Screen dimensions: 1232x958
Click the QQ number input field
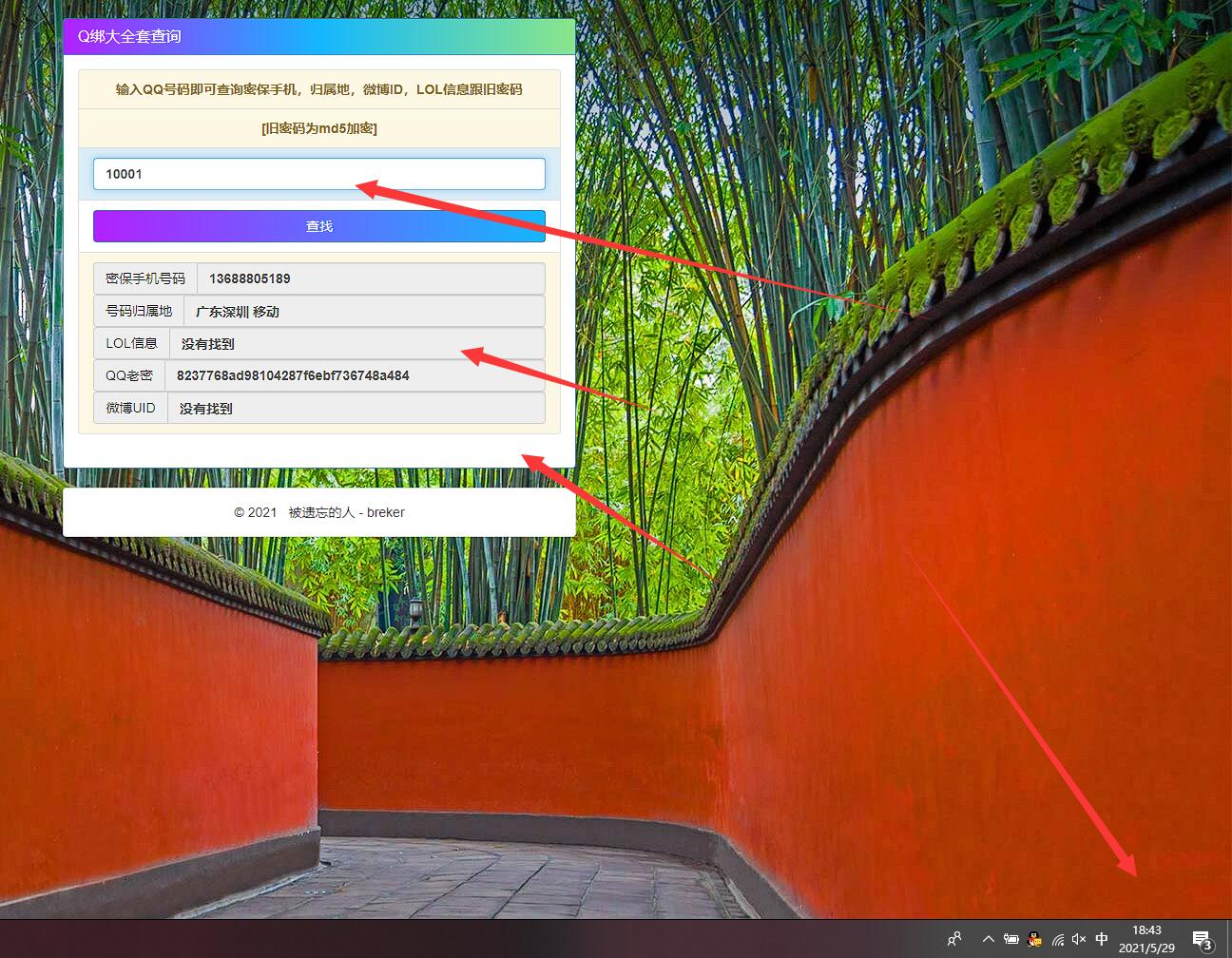(318, 174)
